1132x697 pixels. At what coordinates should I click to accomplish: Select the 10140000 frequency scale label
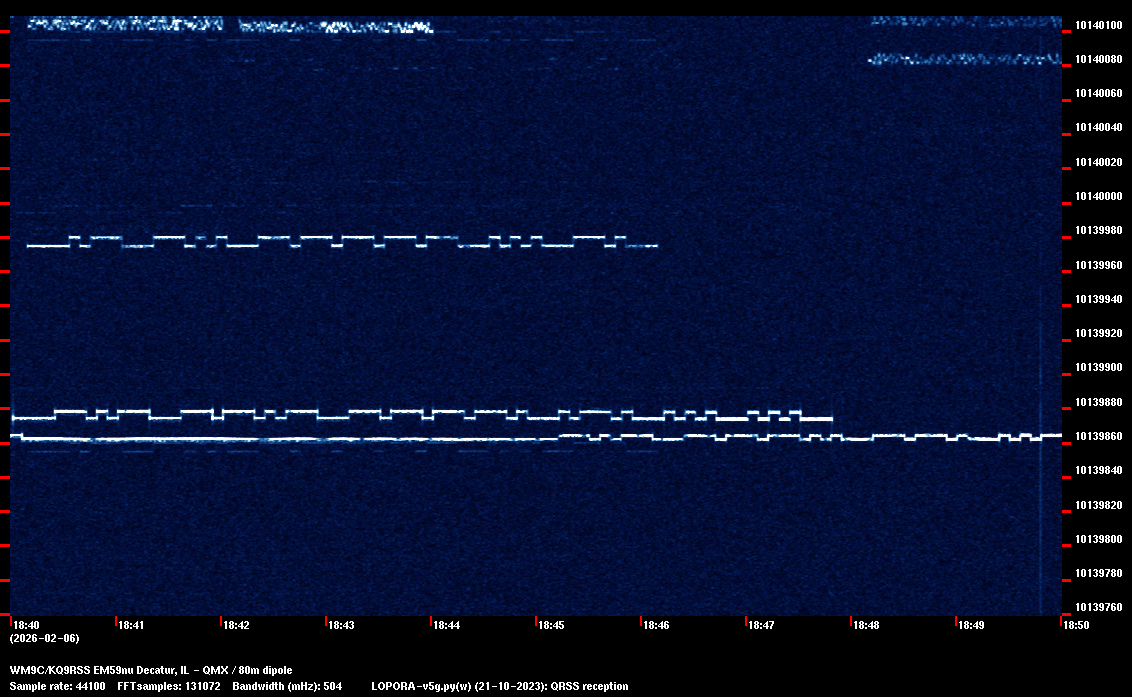click(x=1097, y=196)
